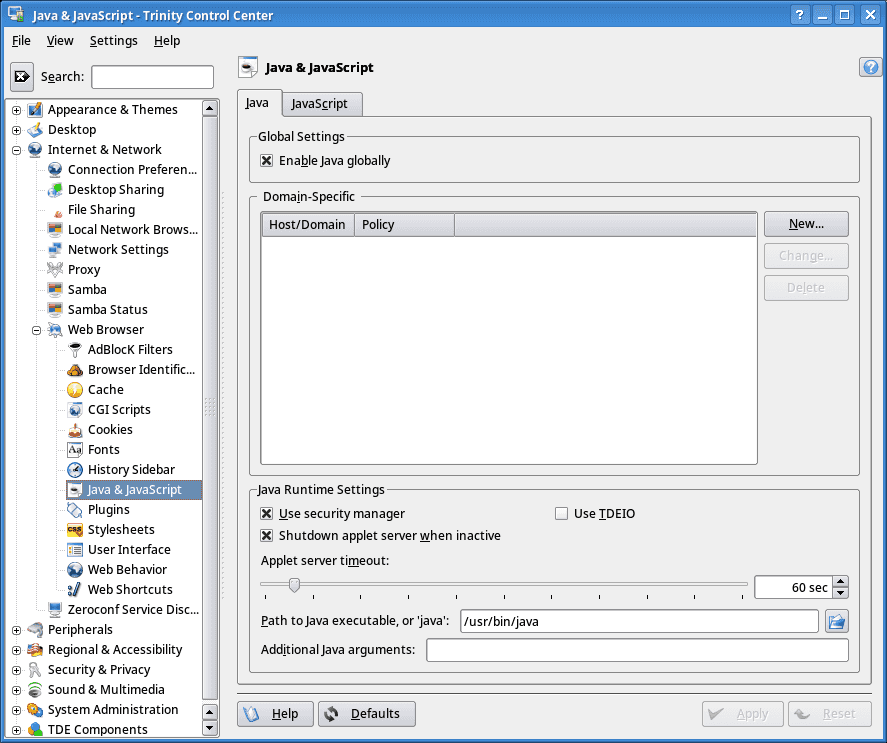Click the Search input field
This screenshot has height=743, width=887.
[153, 77]
